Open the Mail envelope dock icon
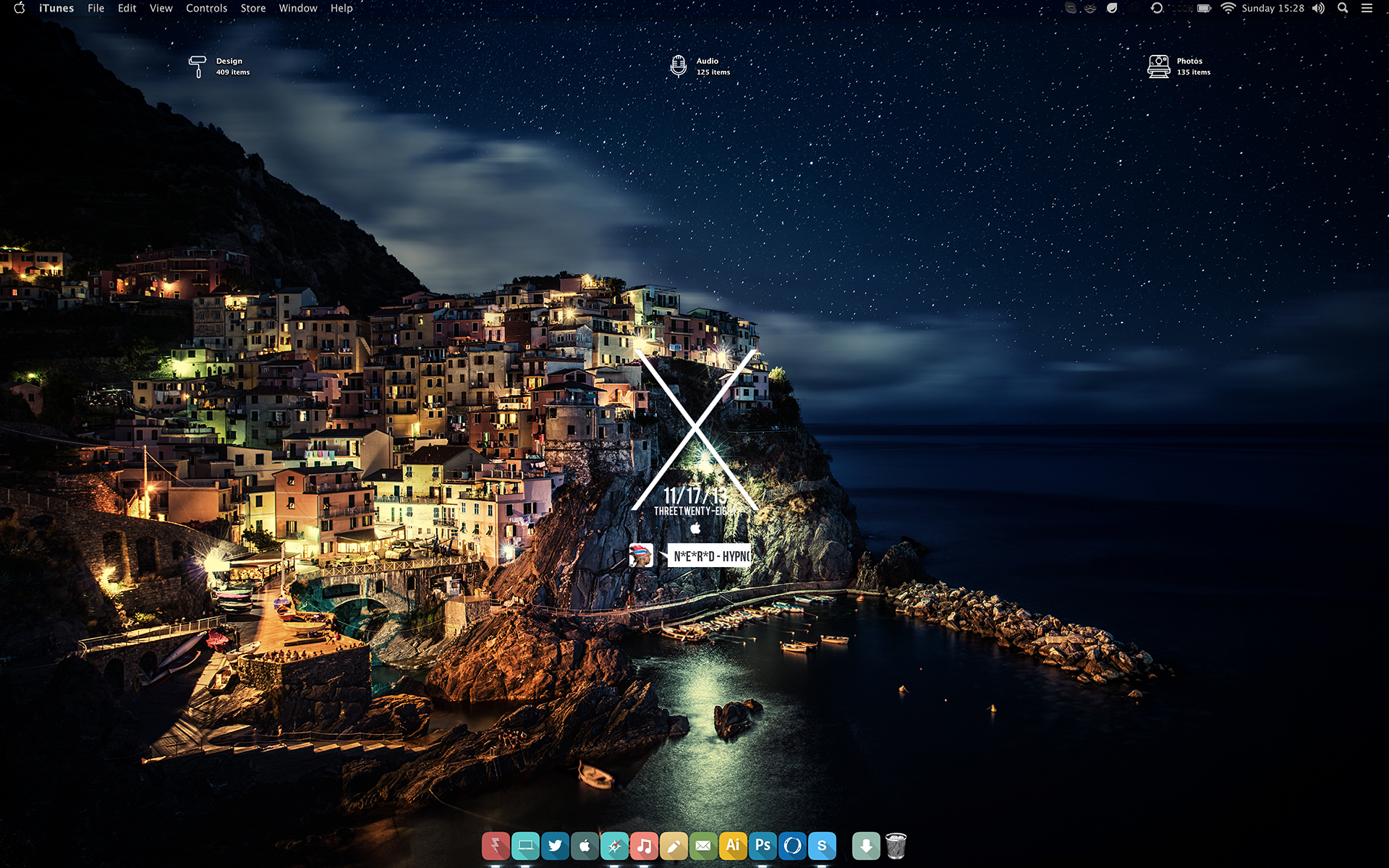Image resolution: width=1389 pixels, height=868 pixels. tap(703, 846)
